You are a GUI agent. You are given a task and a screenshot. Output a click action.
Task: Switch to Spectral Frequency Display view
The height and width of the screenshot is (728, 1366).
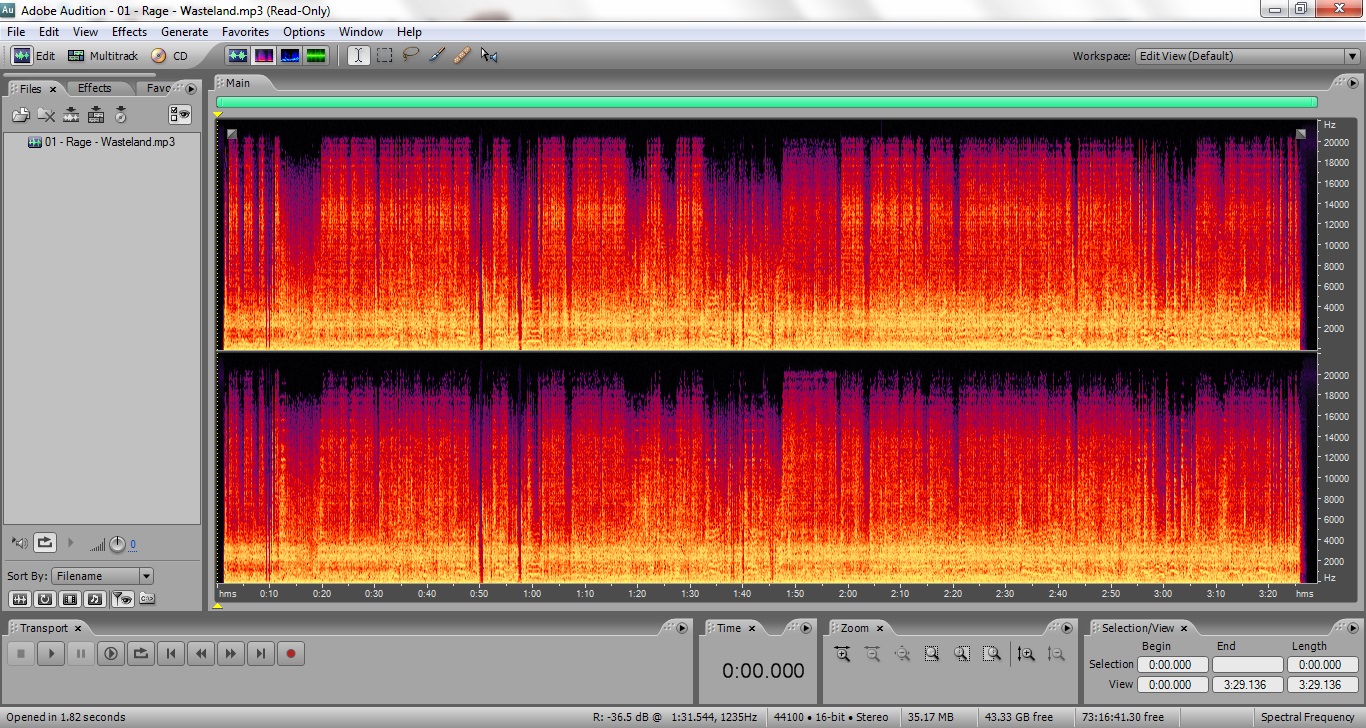[264, 56]
